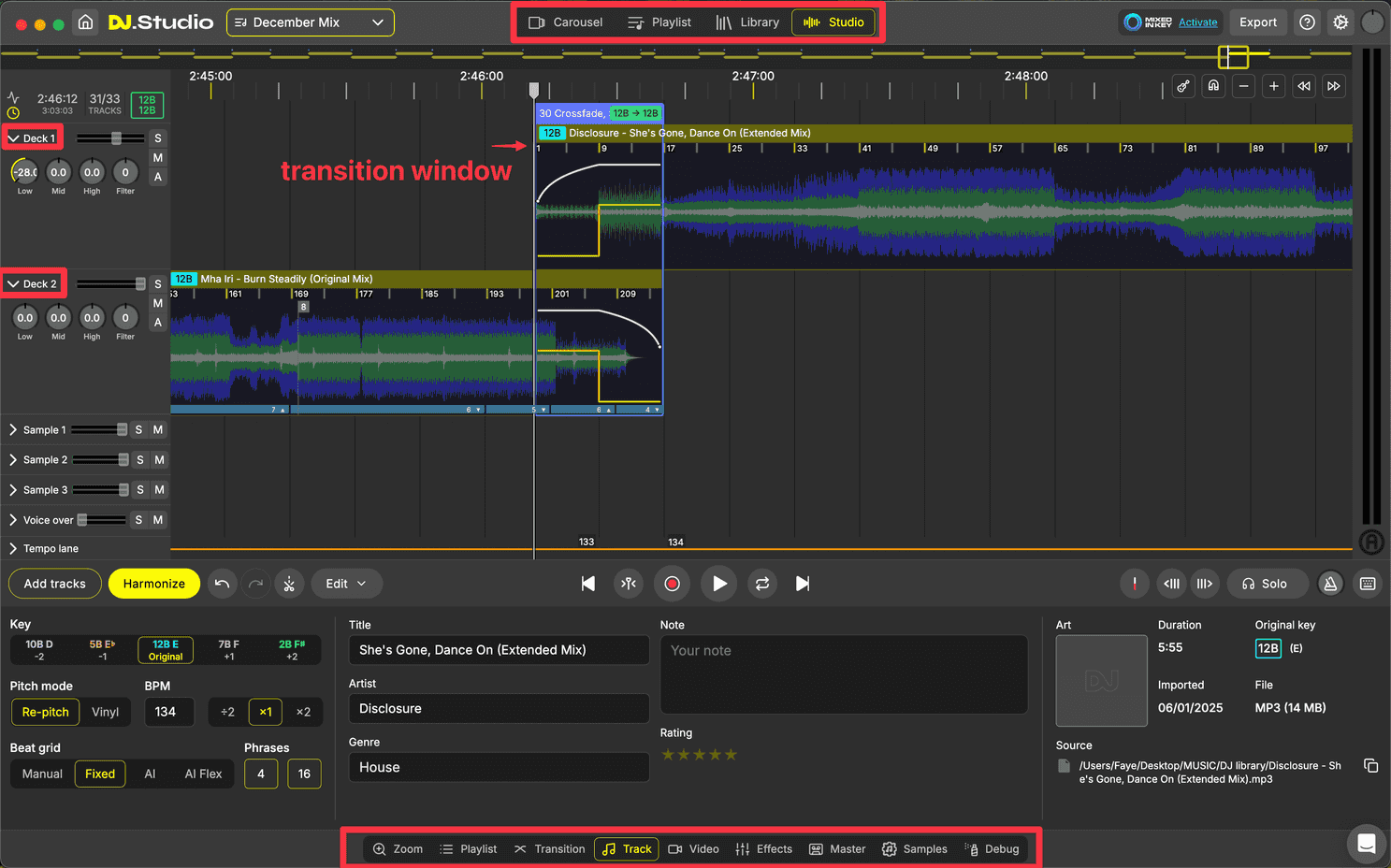Viewport: 1391px width, 868px height.
Task: Select the Vinyl pitch mode
Action: 105,712
